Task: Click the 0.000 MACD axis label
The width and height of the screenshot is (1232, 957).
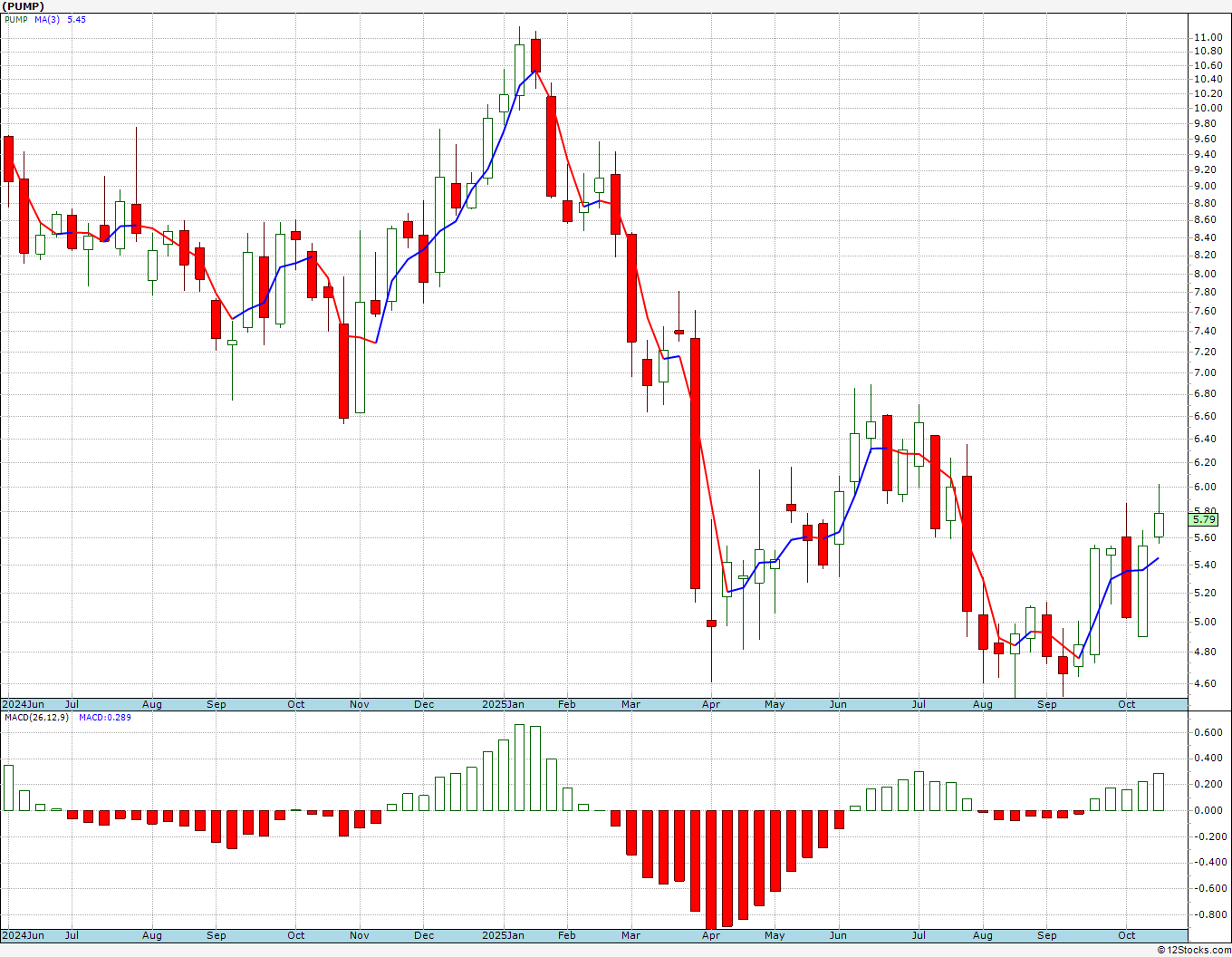Action: [1208, 810]
